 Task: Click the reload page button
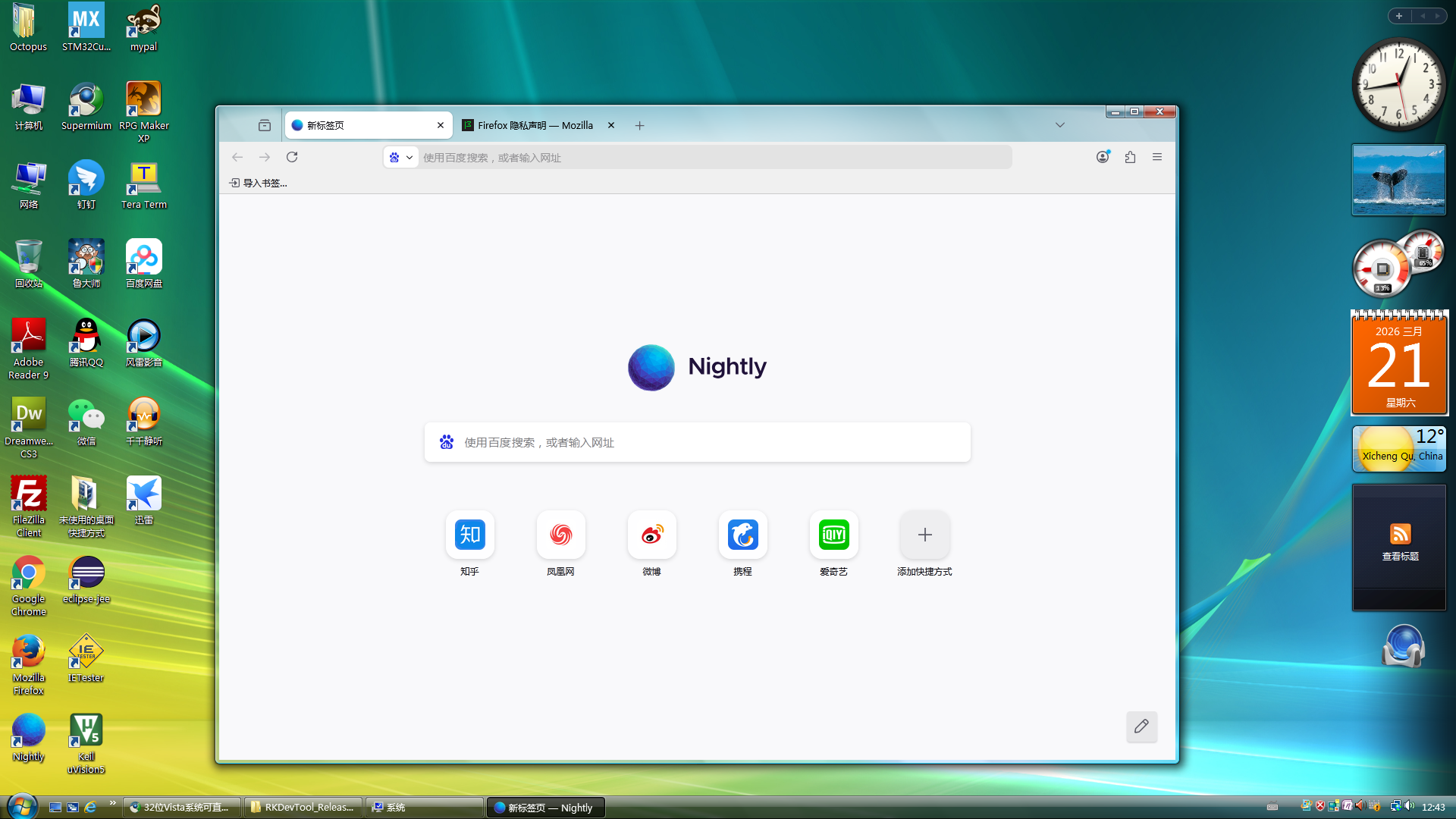click(292, 157)
